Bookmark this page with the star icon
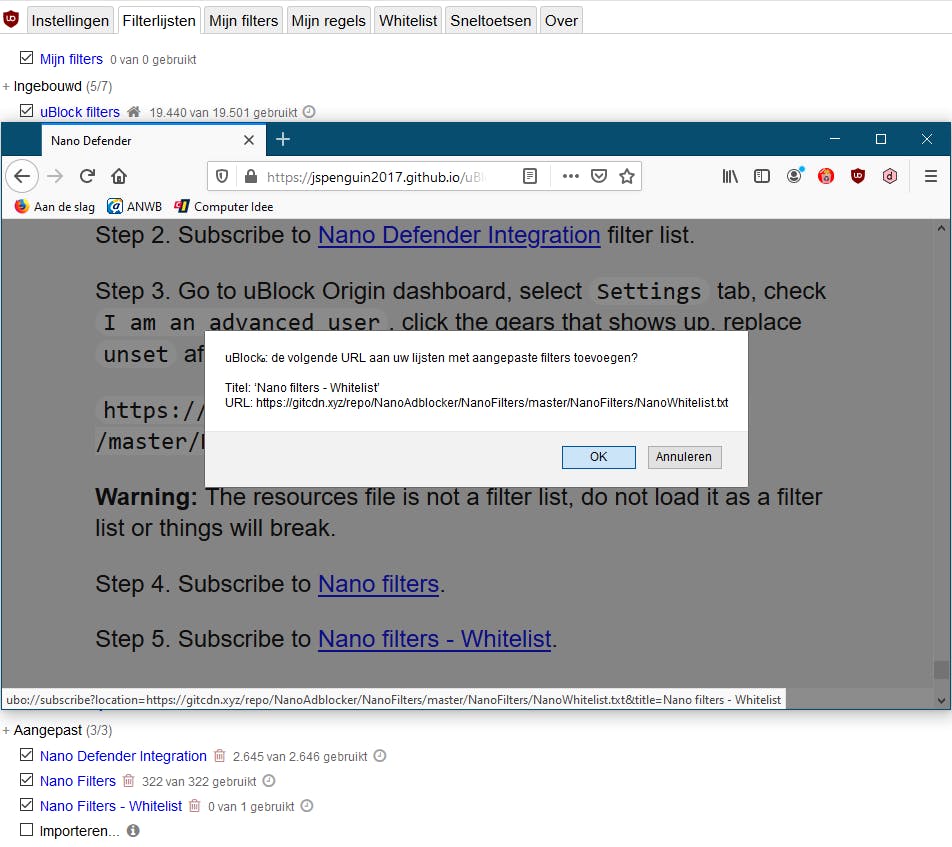 click(x=627, y=177)
